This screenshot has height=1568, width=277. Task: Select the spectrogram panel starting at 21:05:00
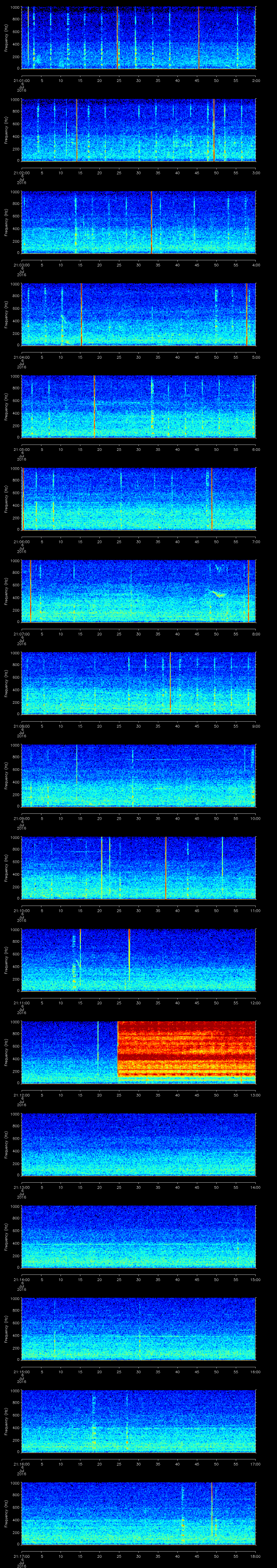point(139,407)
